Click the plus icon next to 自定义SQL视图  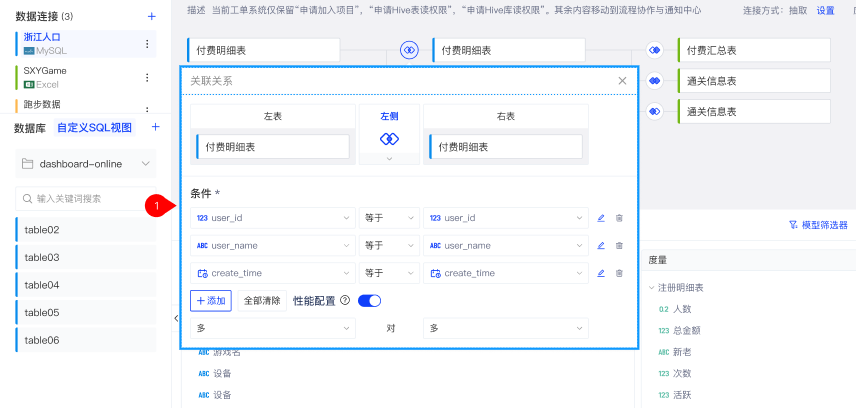155,128
